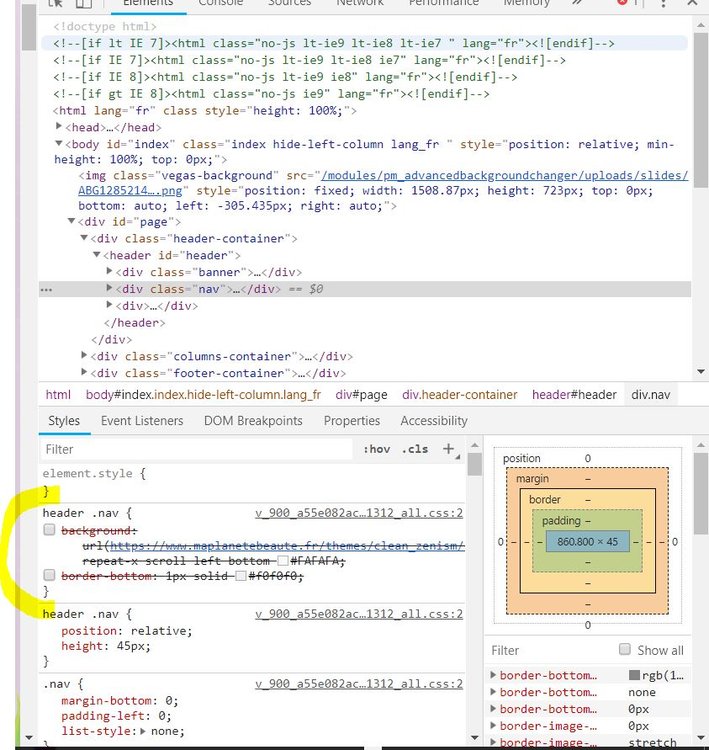Screen dimensions: 709x750
Task: Open stylesheet link for first header .nav rule
Action: (359, 513)
